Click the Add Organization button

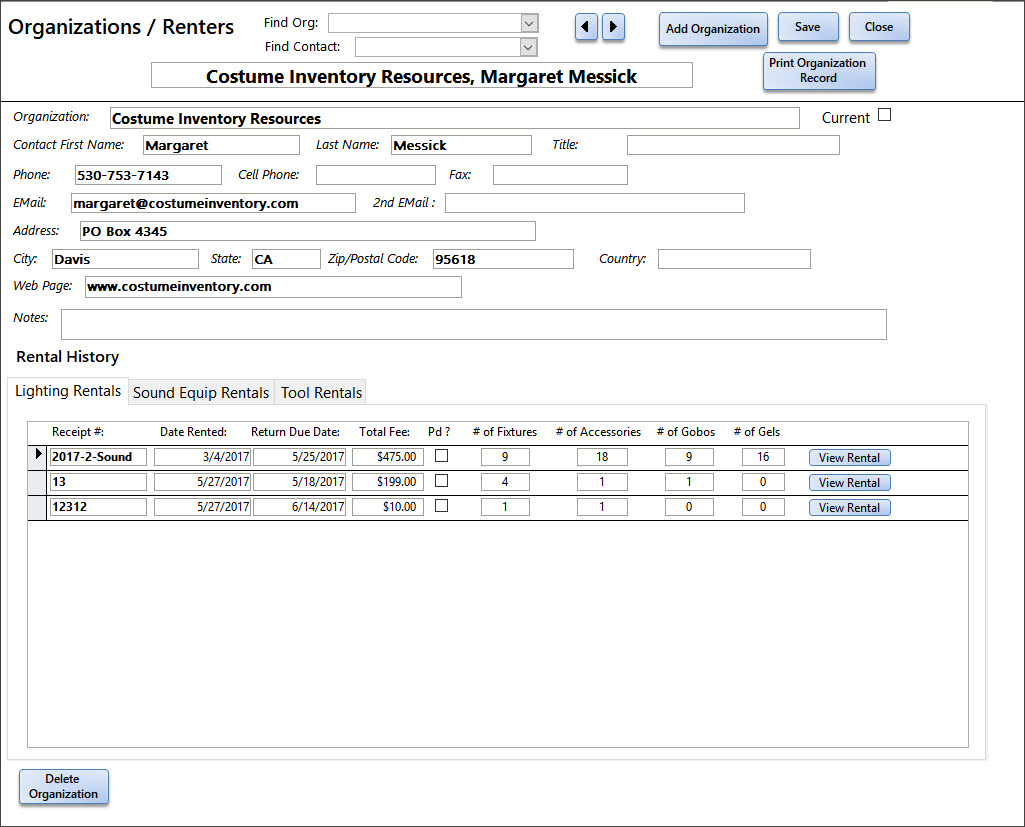coord(713,29)
